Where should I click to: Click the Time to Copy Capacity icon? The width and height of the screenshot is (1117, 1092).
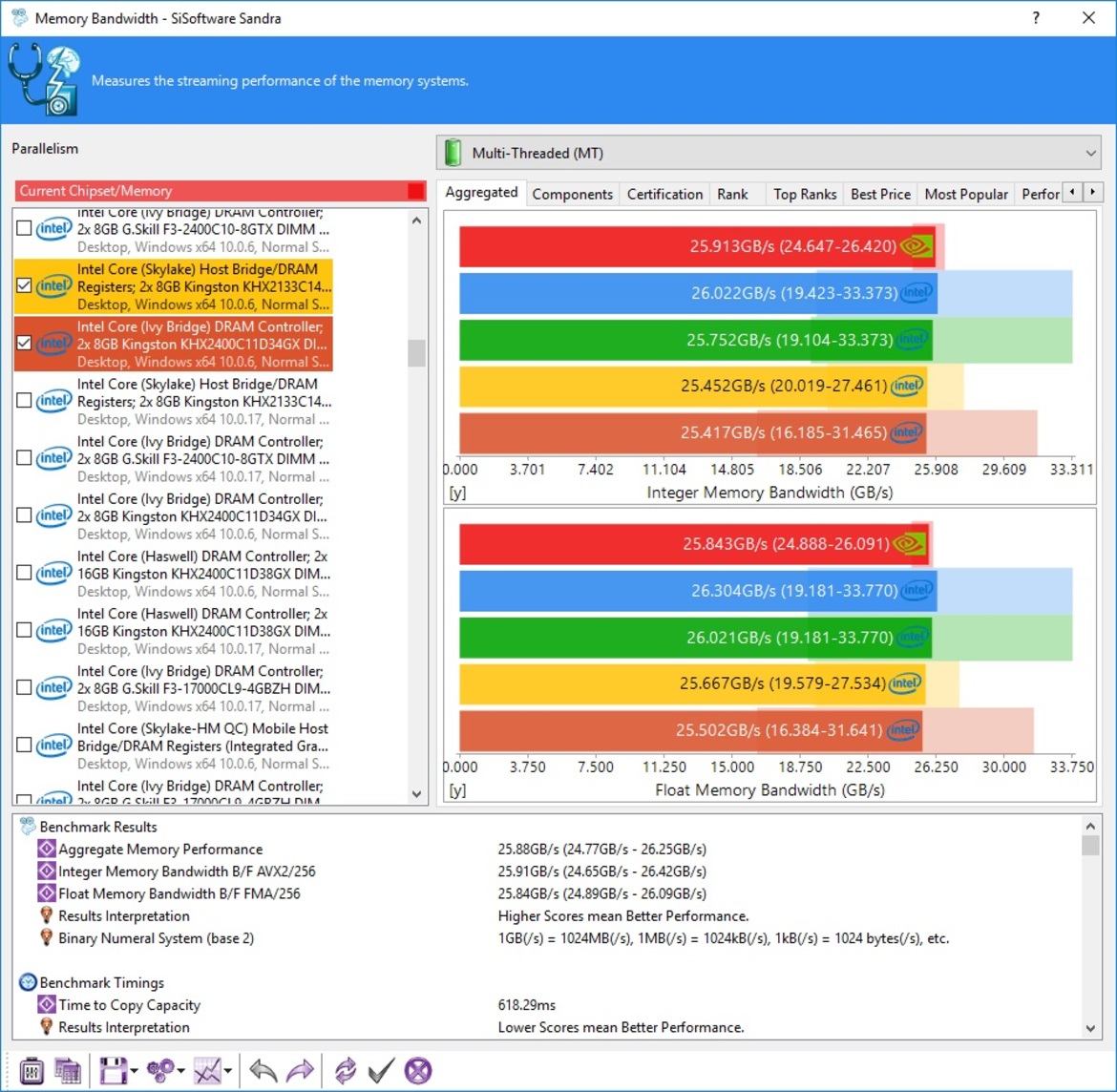click(47, 1004)
